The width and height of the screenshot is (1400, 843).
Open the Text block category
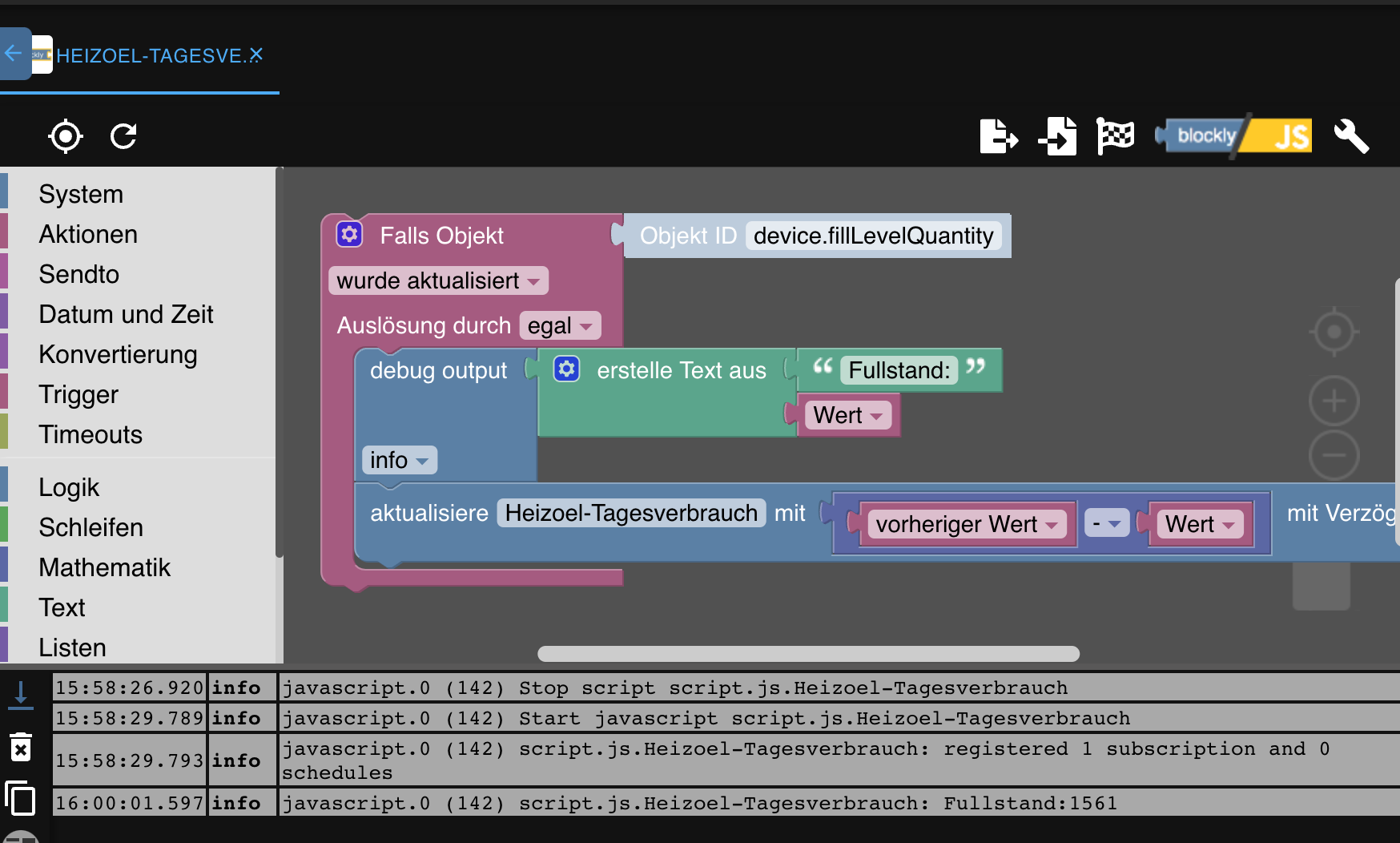coord(62,607)
